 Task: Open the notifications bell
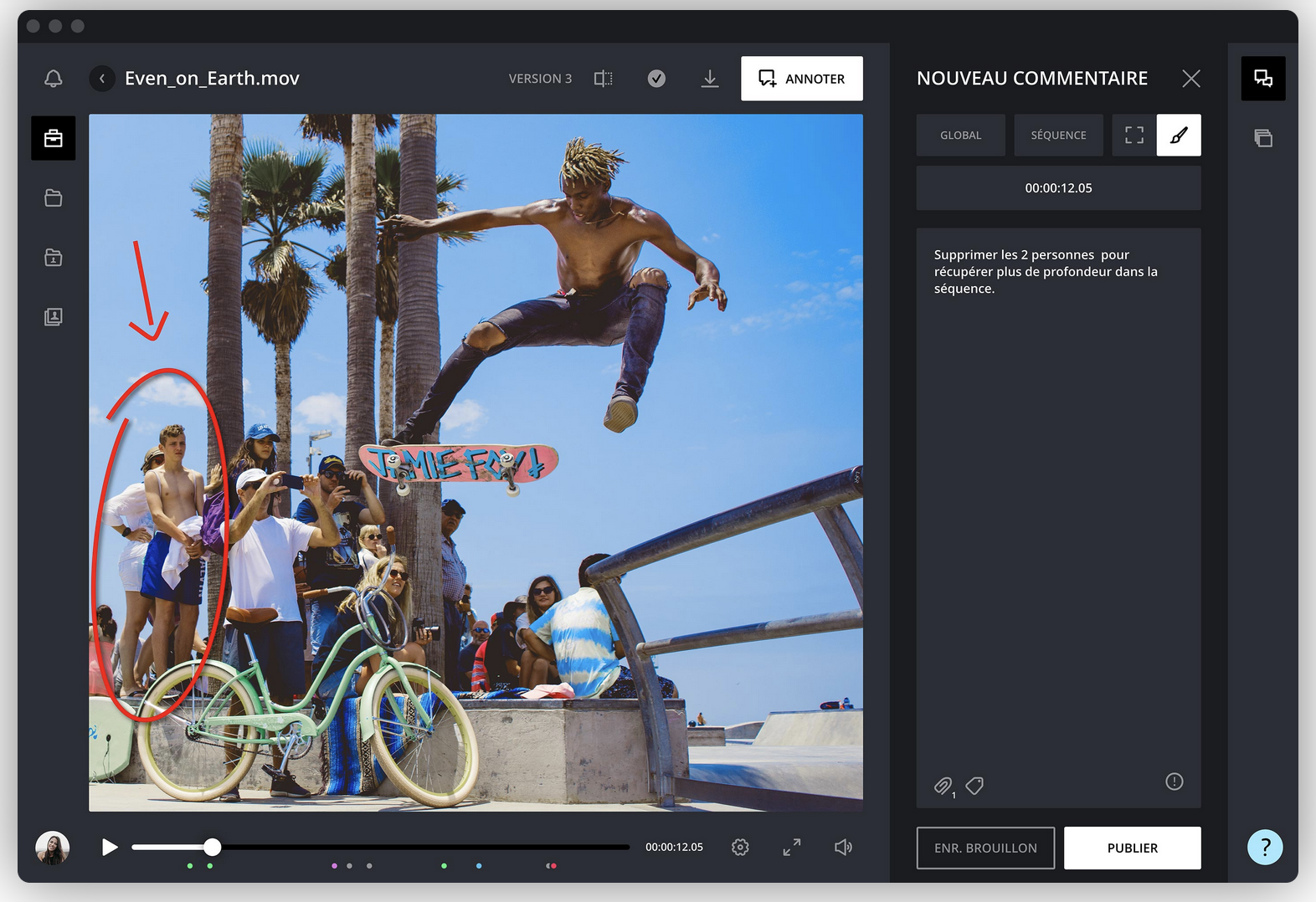pyautogui.click(x=53, y=79)
